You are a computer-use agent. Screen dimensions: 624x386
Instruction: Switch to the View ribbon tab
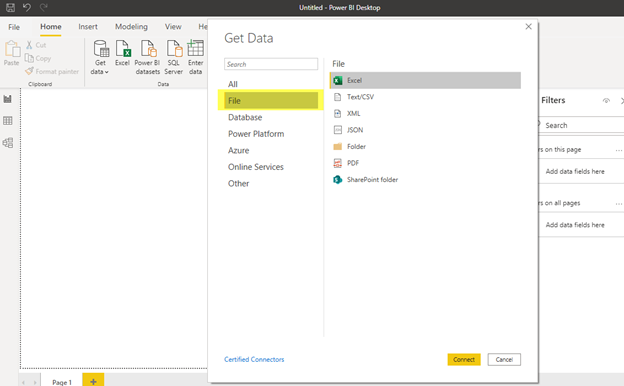click(173, 27)
